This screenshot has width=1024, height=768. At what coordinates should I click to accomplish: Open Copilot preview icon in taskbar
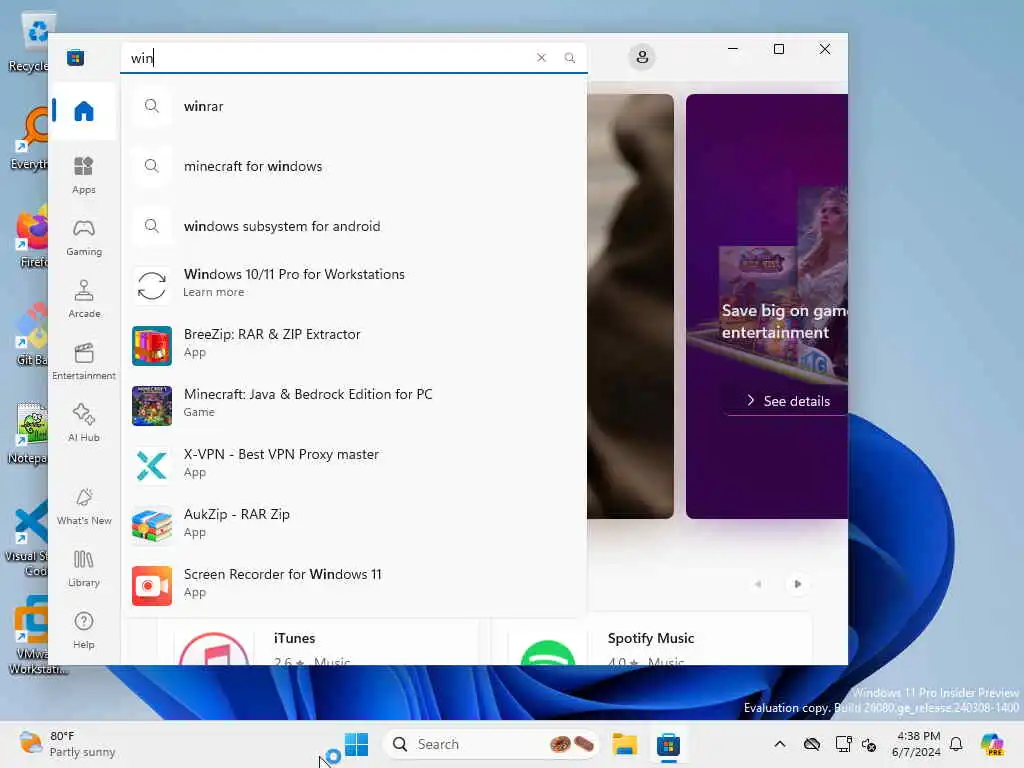992,744
